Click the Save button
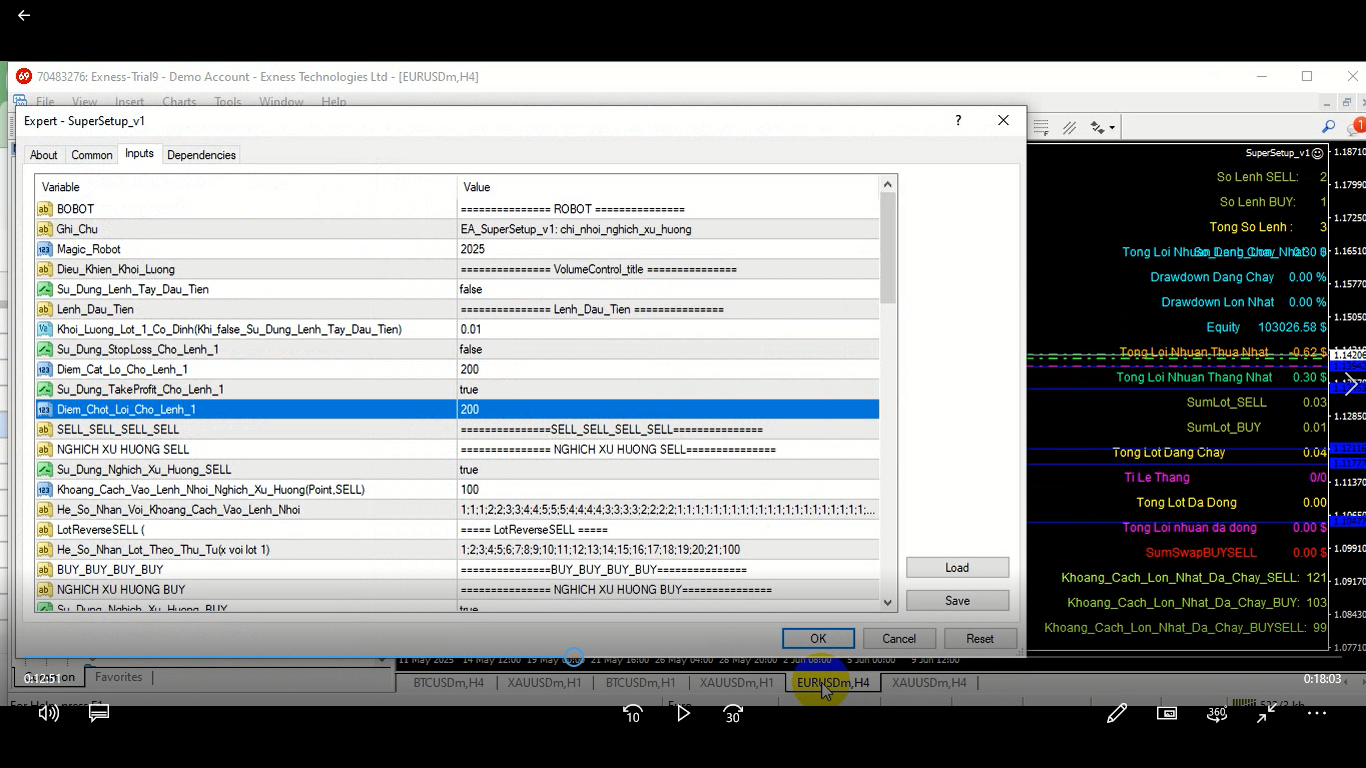Image resolution: width=1366 pixels, height=768 pixels. tap(957, 600)
